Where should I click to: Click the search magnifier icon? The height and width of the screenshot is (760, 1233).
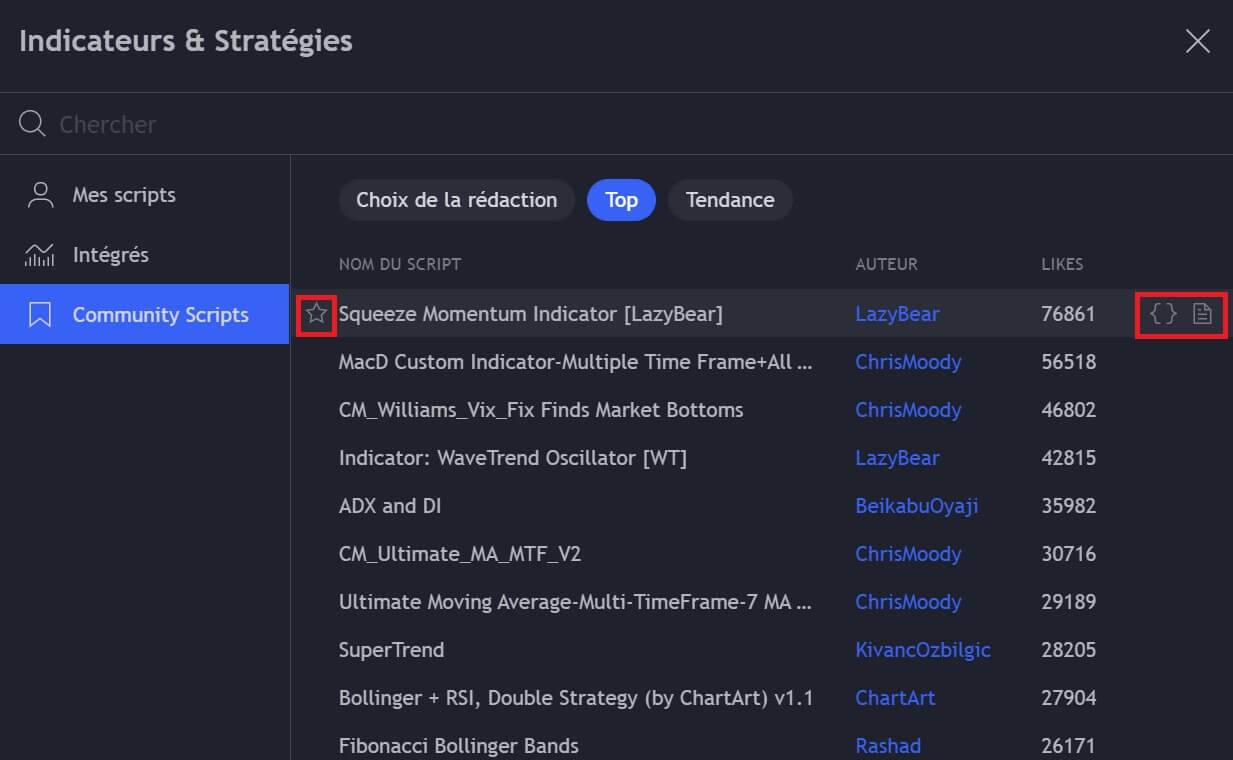32,124
